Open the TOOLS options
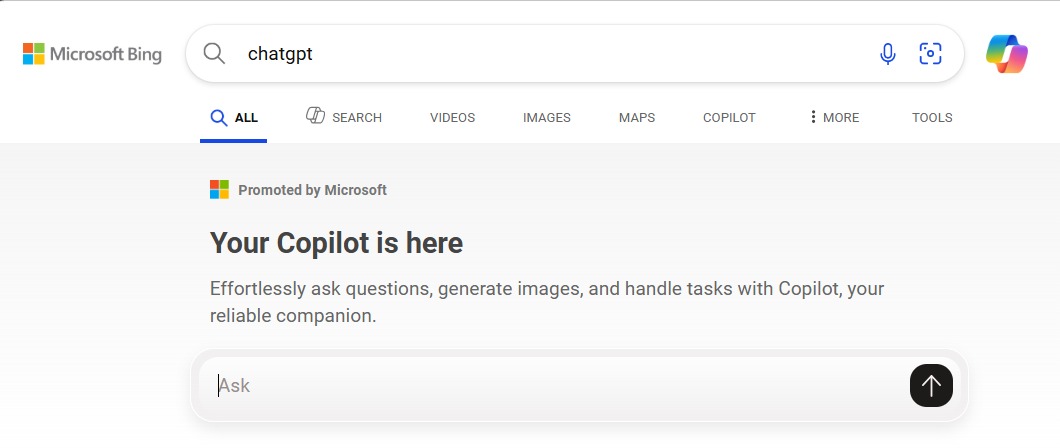The width and height of the screenshot is (1060, 448). (932, 118)
